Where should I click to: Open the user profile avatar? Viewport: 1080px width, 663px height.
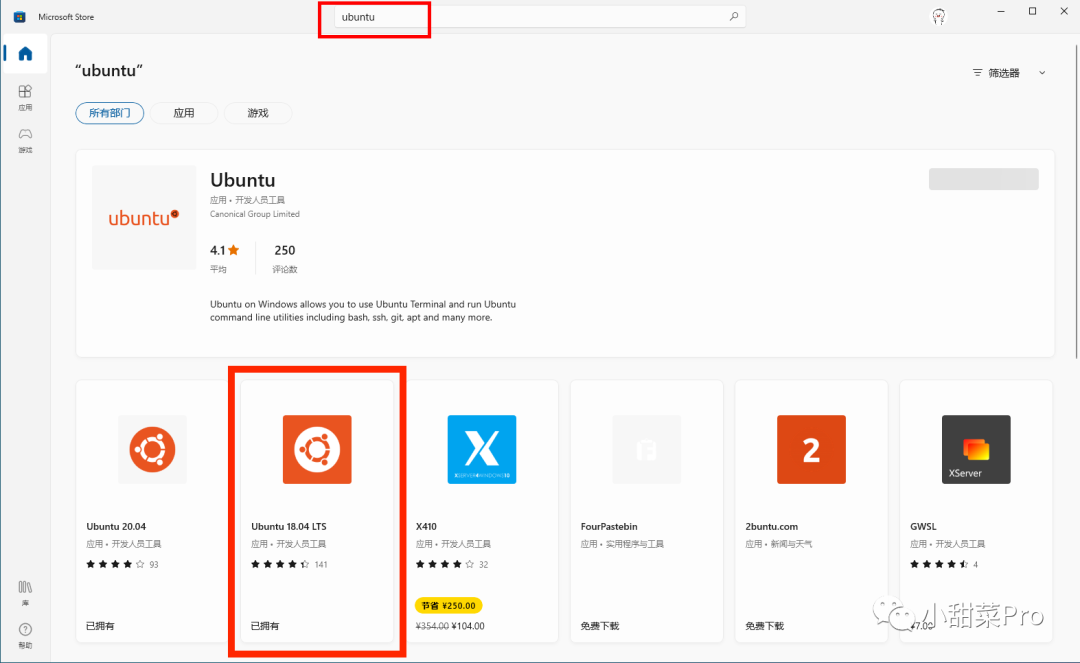[x=938, y=17]
